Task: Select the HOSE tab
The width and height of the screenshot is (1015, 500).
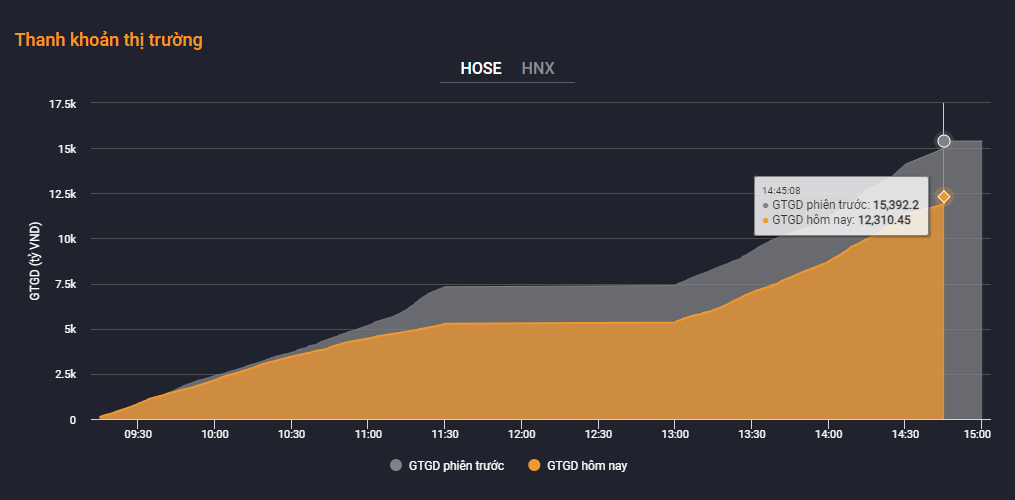Action: tap(481, 69)
